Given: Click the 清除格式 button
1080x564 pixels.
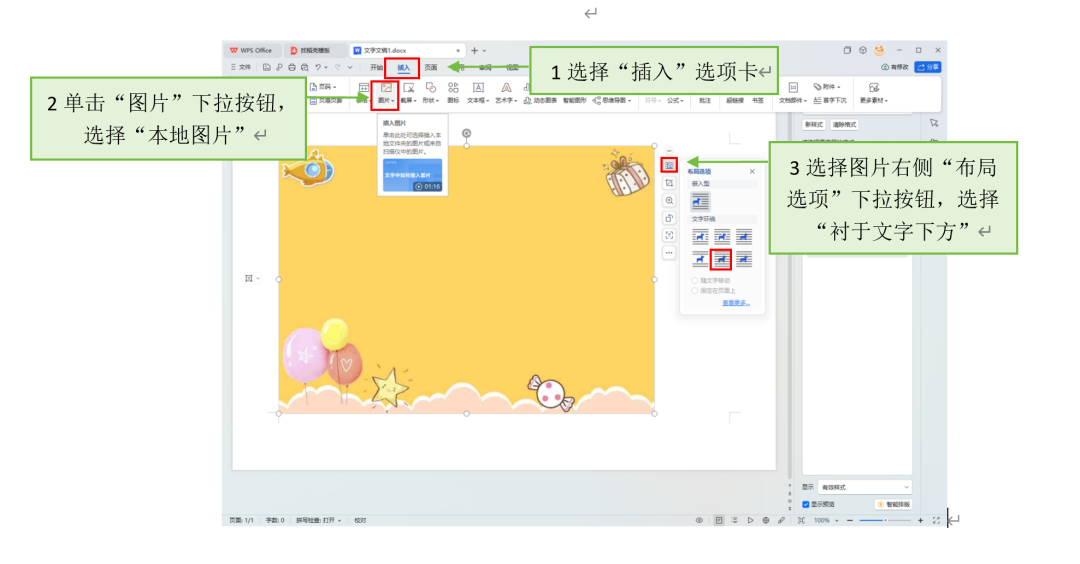Looking at the screenshot, I should pyautogui.click(x=844, y=125).
